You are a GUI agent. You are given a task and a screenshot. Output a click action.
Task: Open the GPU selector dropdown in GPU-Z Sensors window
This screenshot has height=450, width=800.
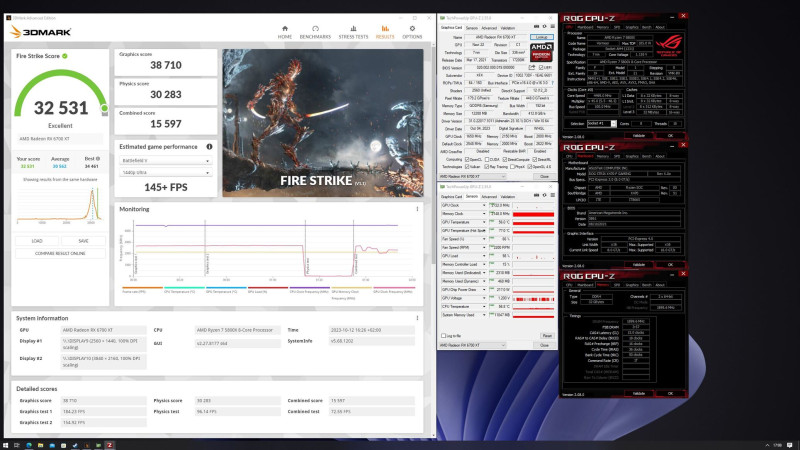(x=472, y=345)
